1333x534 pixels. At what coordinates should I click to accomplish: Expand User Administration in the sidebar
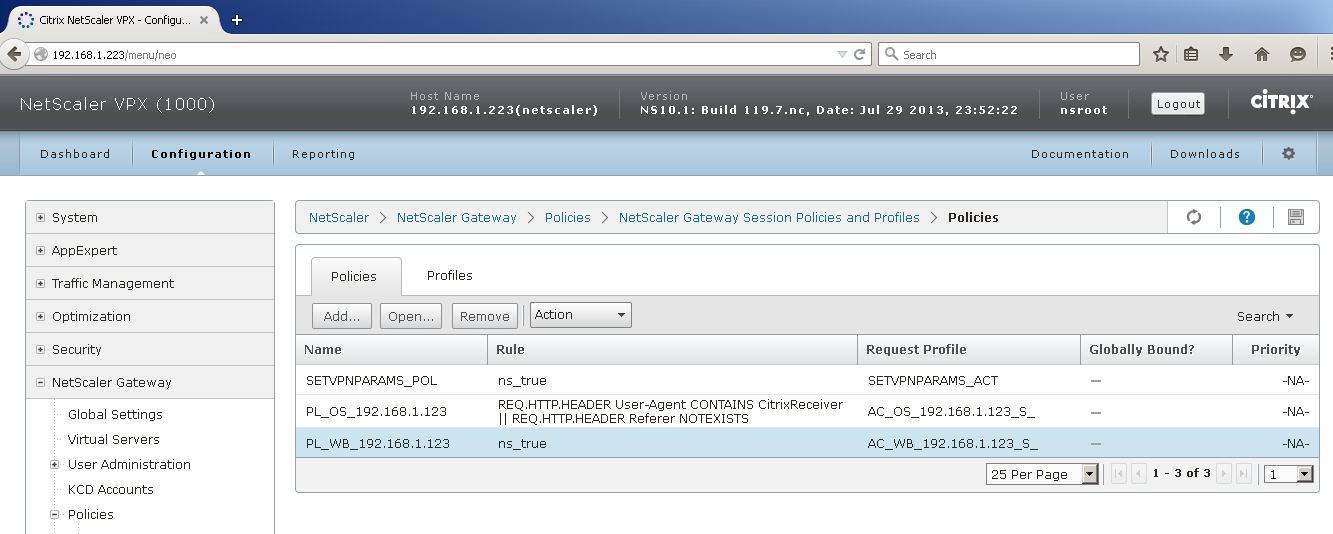55,464
